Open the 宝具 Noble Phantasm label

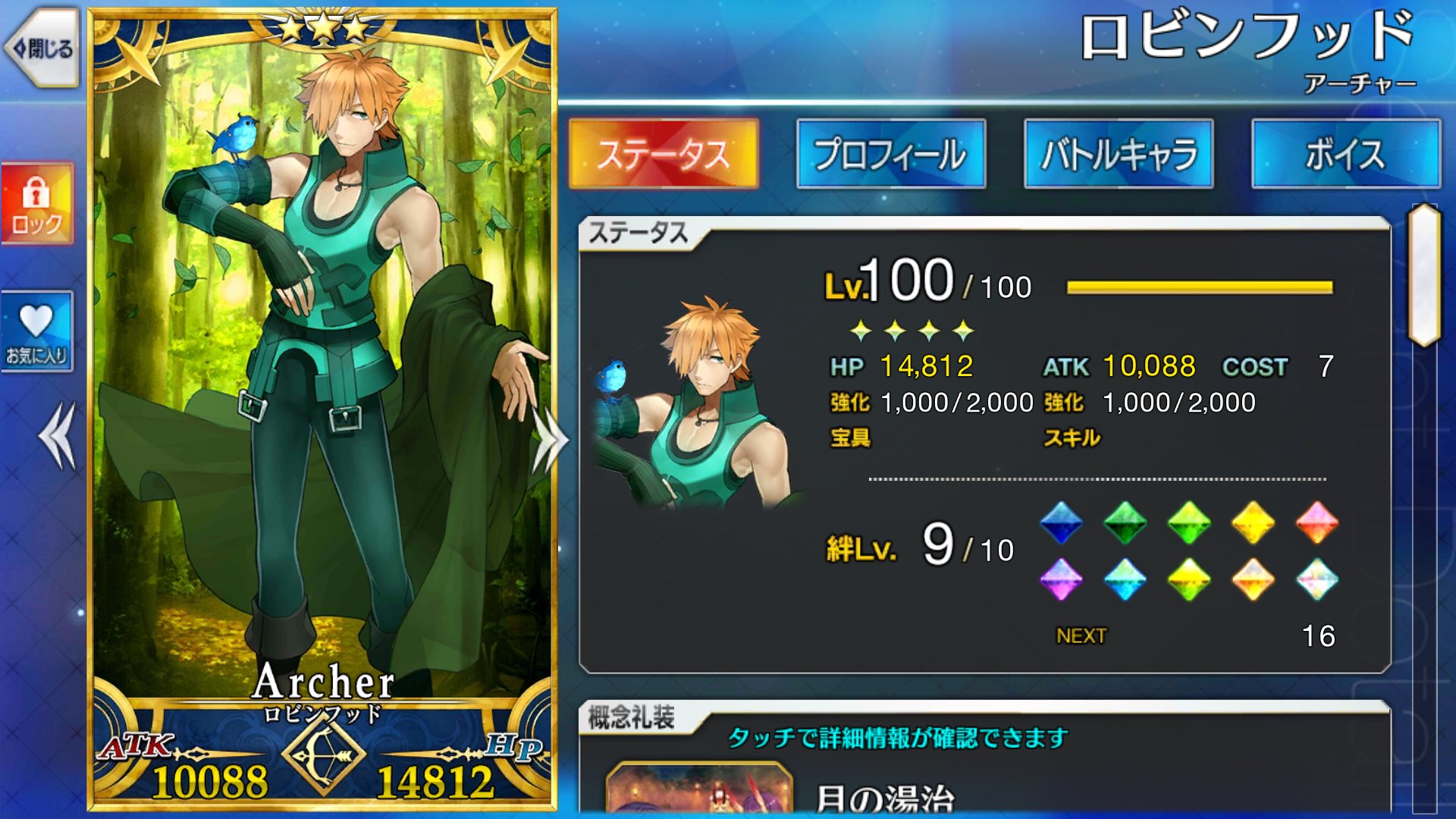[851, 438]
